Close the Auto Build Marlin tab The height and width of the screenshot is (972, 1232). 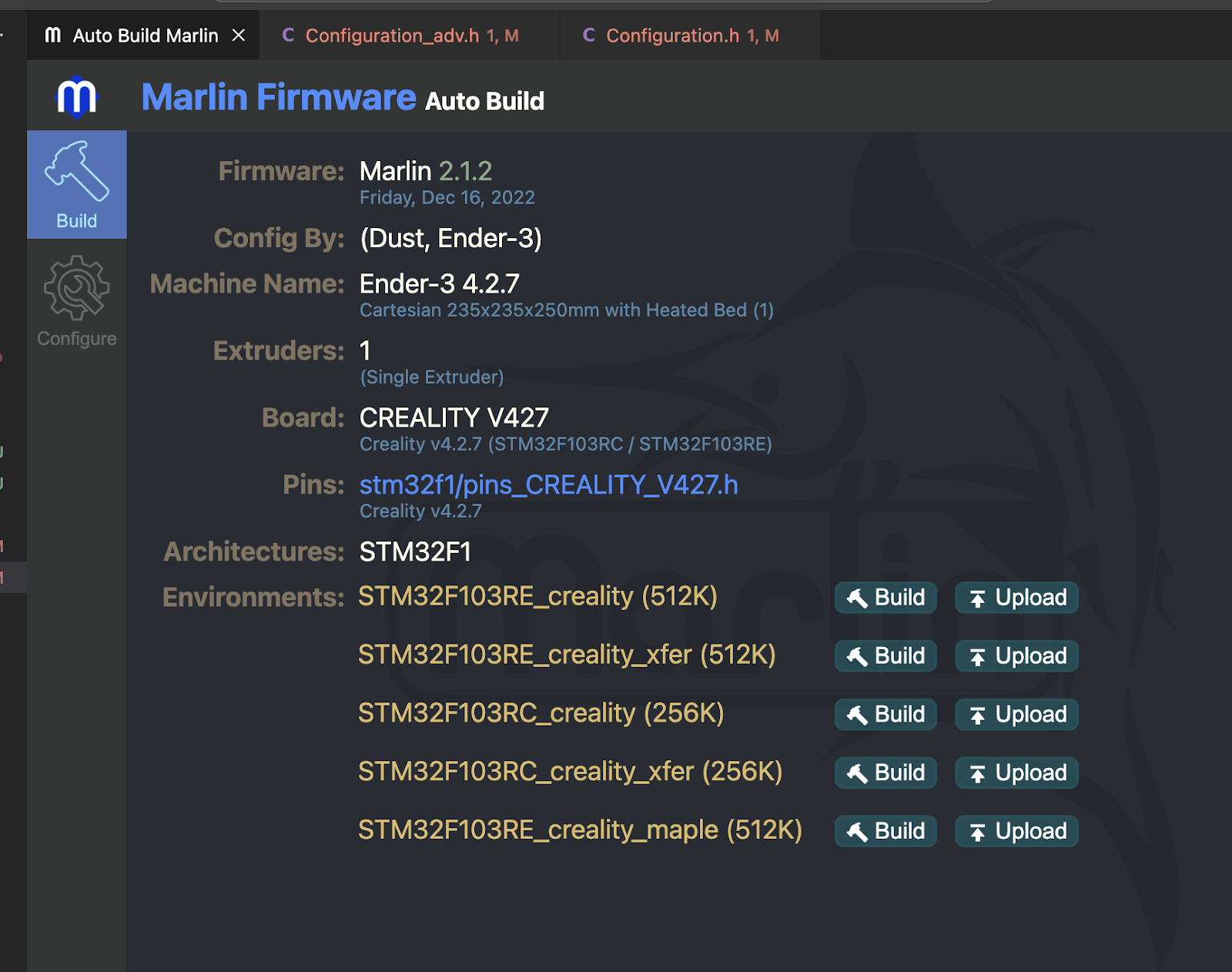click(x=239, y=35)
